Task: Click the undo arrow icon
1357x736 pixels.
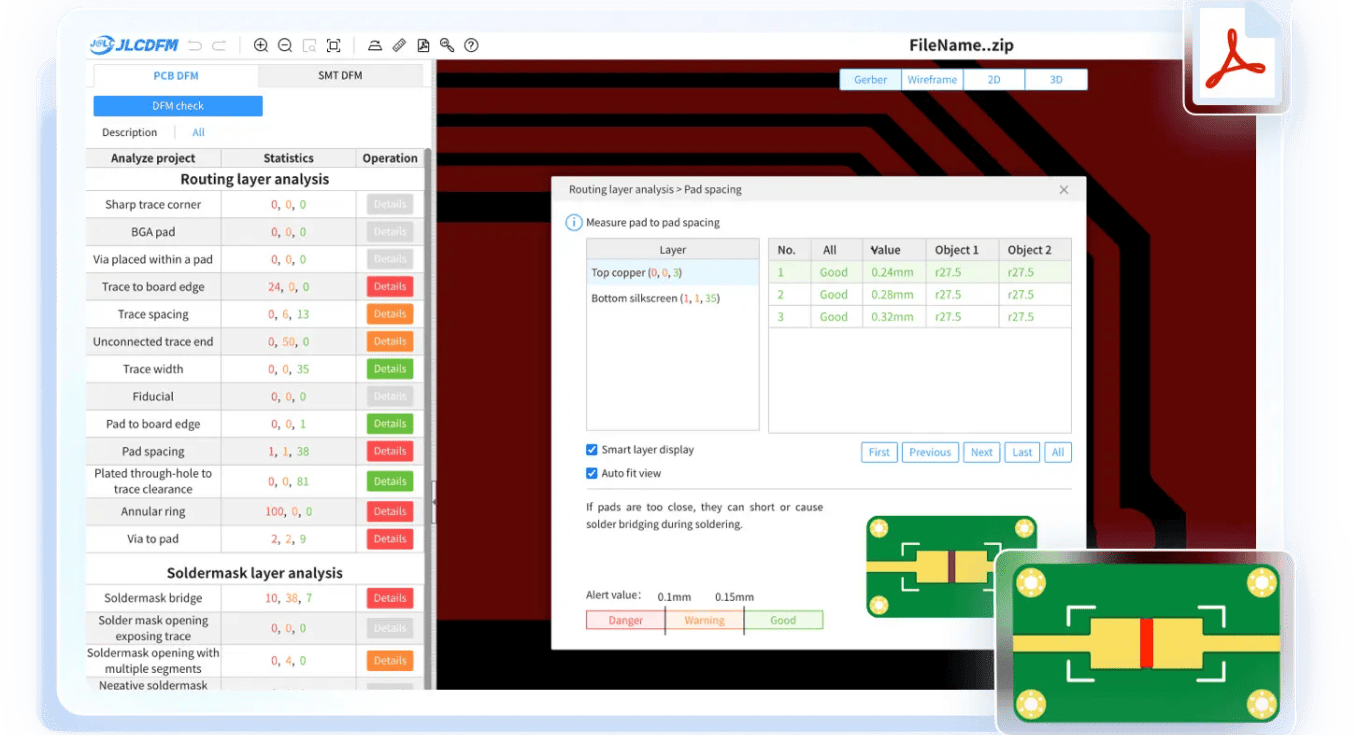Action: pos(195,45)
